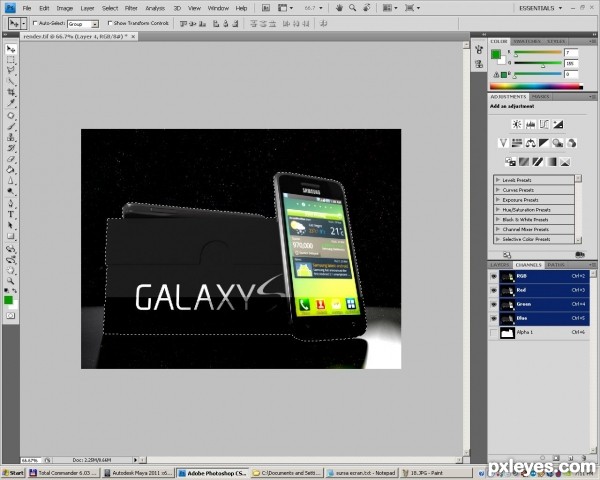Enable the Auto-Select checkbox
Screen dimensions: 600x480
35,23
